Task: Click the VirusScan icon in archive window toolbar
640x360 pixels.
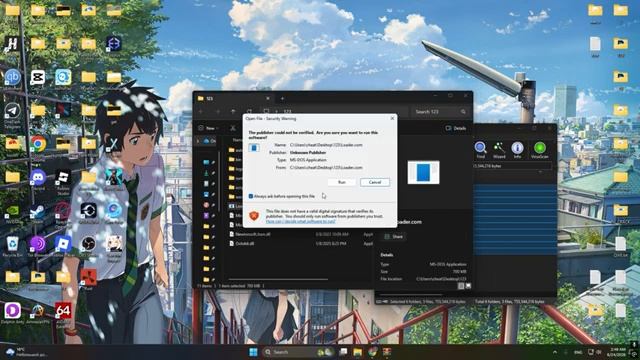Action: [540, 150]
